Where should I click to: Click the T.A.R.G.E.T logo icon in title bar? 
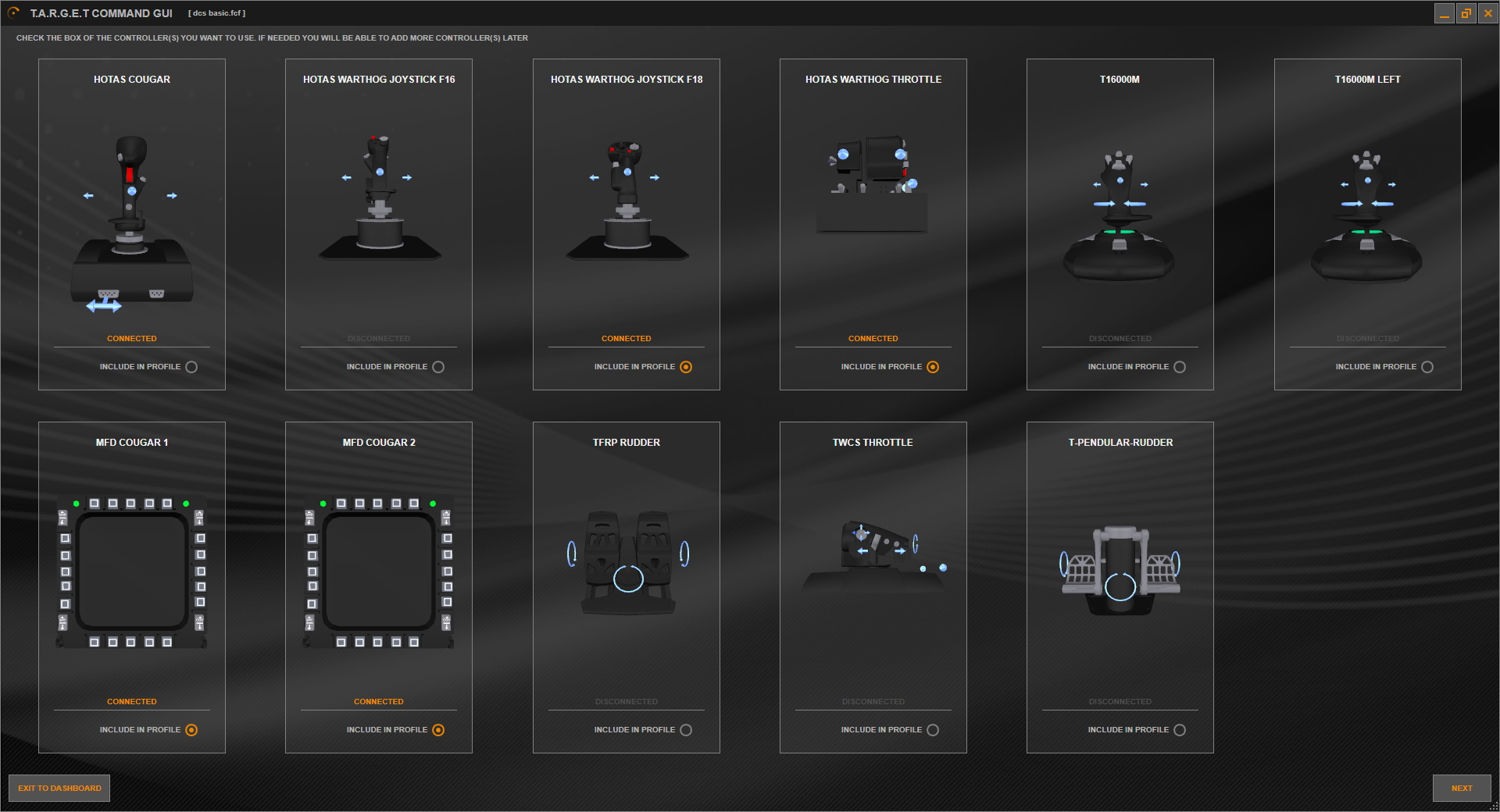(13, 12)
